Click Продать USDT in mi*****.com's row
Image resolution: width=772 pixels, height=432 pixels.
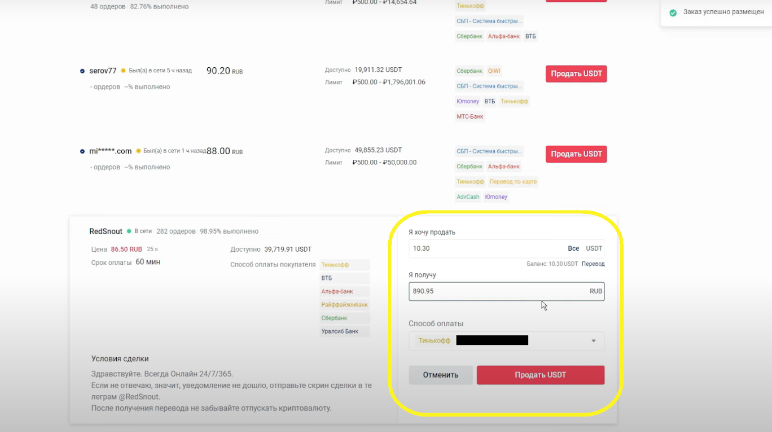576,154
